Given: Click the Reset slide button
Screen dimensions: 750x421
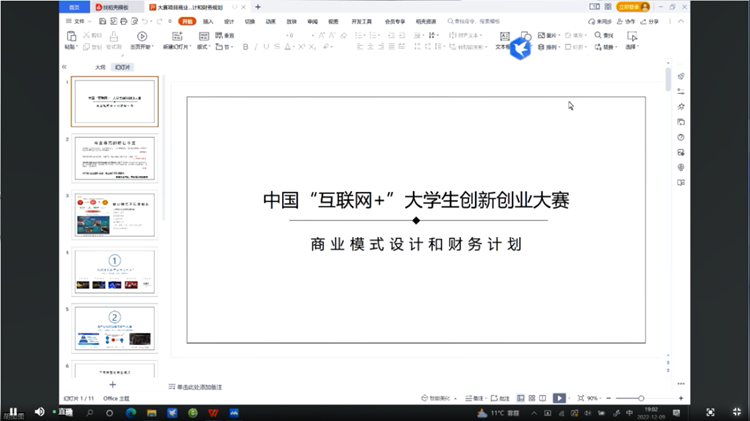Looking at the screenshot, I should pyautogui.click(x=225, y=35).
